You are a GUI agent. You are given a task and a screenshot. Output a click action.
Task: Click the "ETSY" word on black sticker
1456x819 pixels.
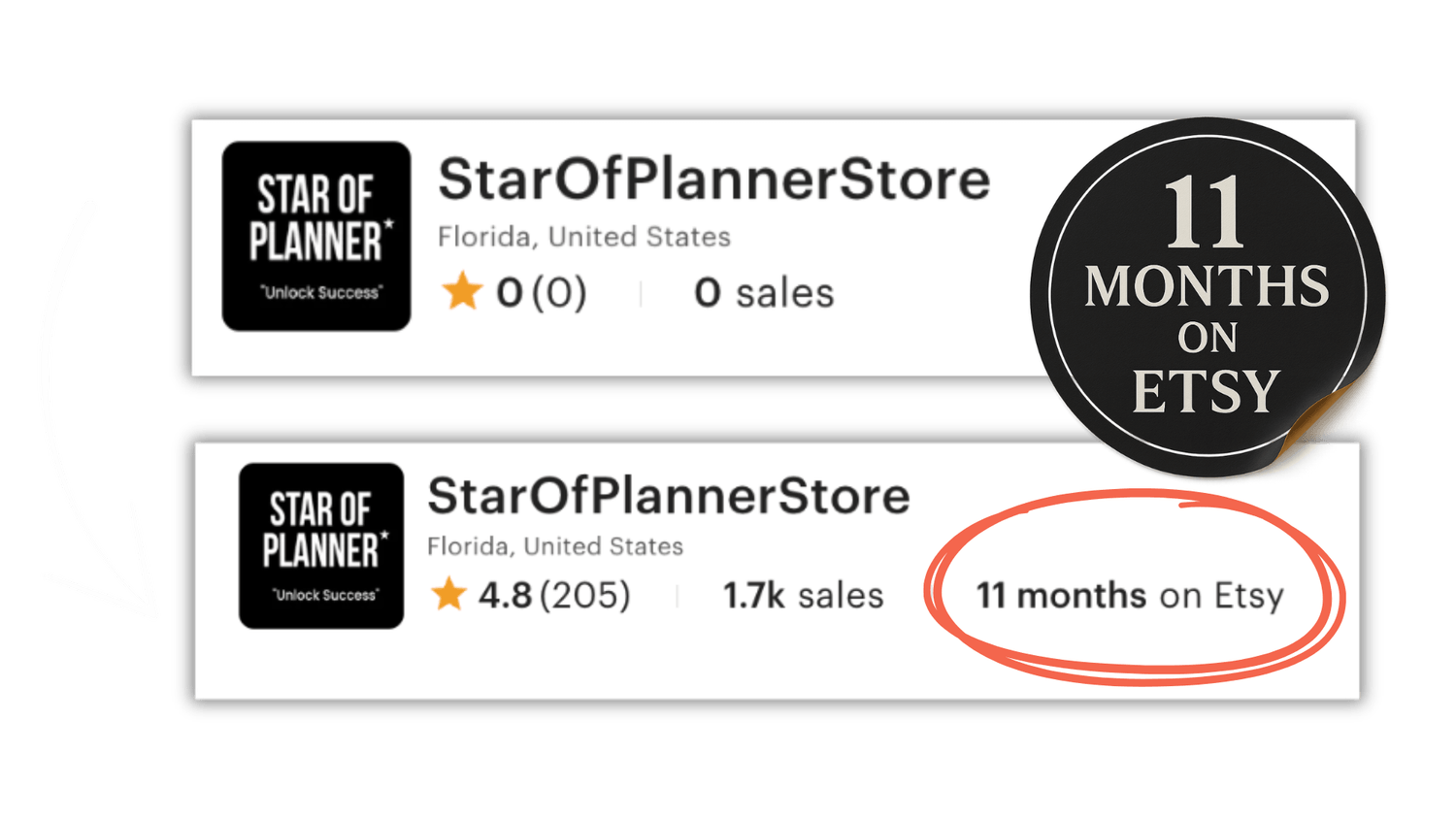click(x=1206, y=391)
